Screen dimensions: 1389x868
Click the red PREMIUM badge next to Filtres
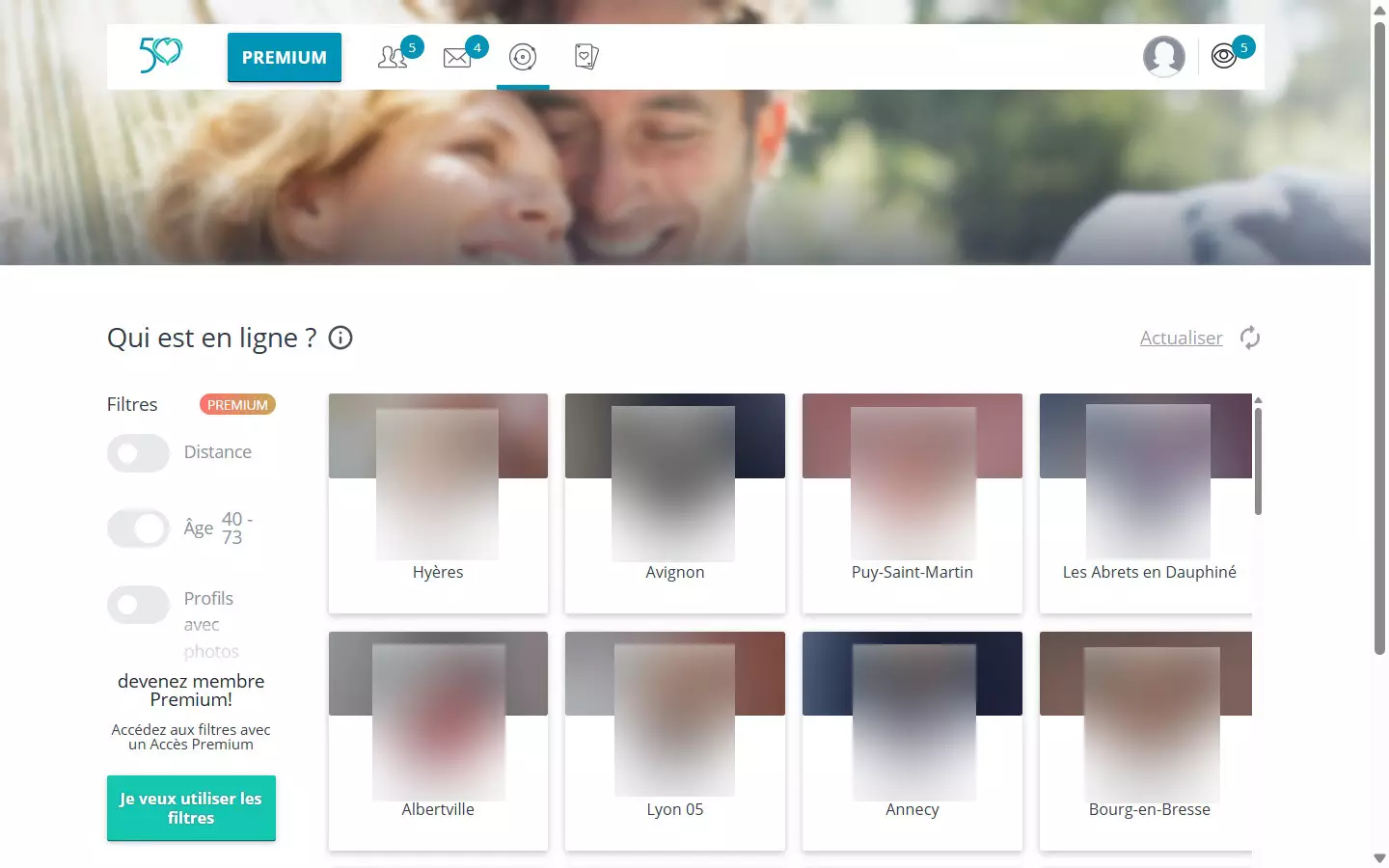237,405
